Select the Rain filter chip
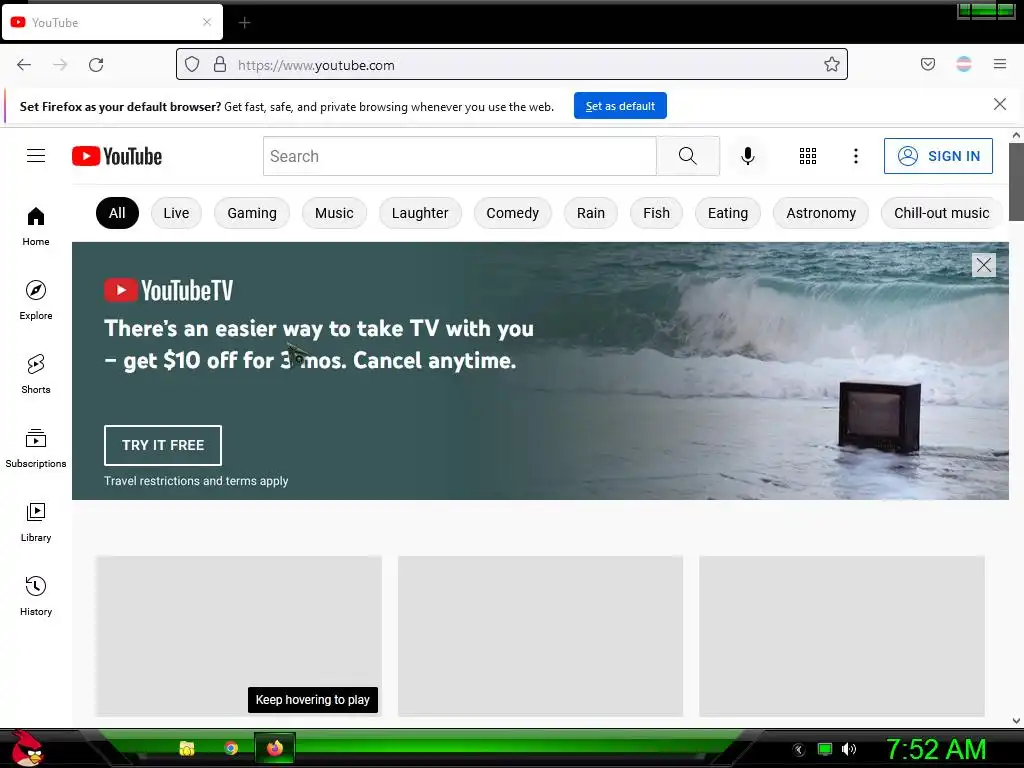Screen dimensions: 1024x768 click(591, 213)
